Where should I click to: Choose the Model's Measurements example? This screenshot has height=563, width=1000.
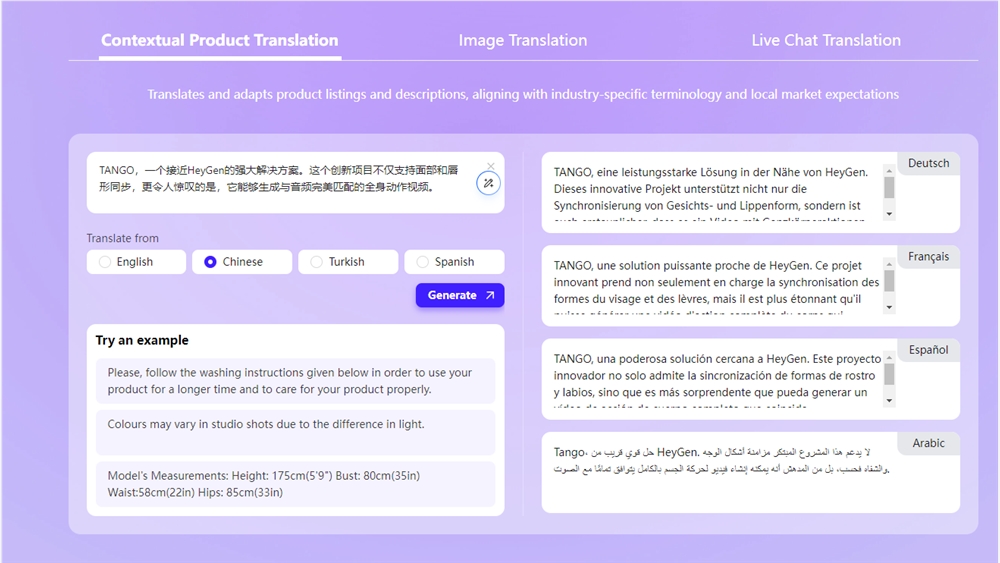click(x=295, y=484)
